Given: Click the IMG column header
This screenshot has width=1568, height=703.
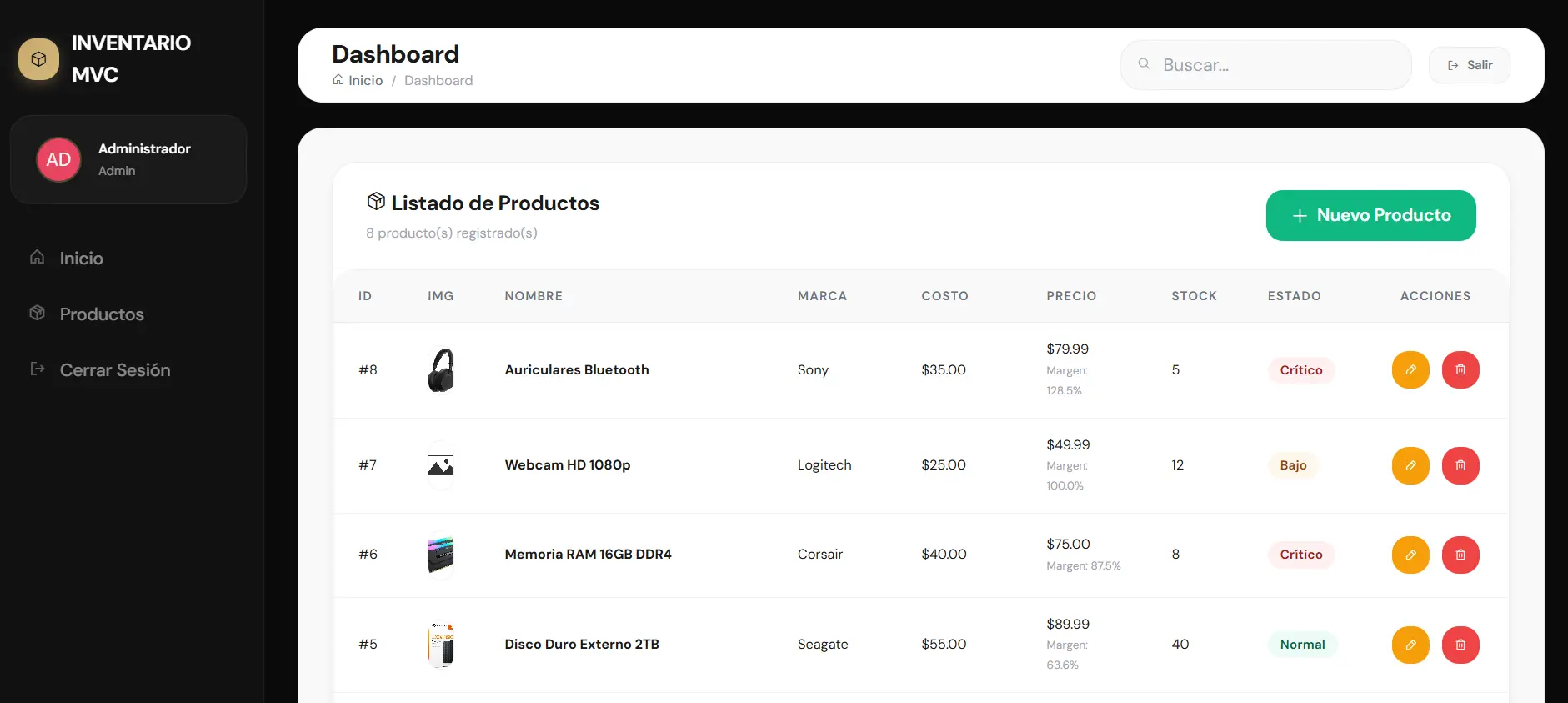Looking at the screenshot, I should (441, 296).
